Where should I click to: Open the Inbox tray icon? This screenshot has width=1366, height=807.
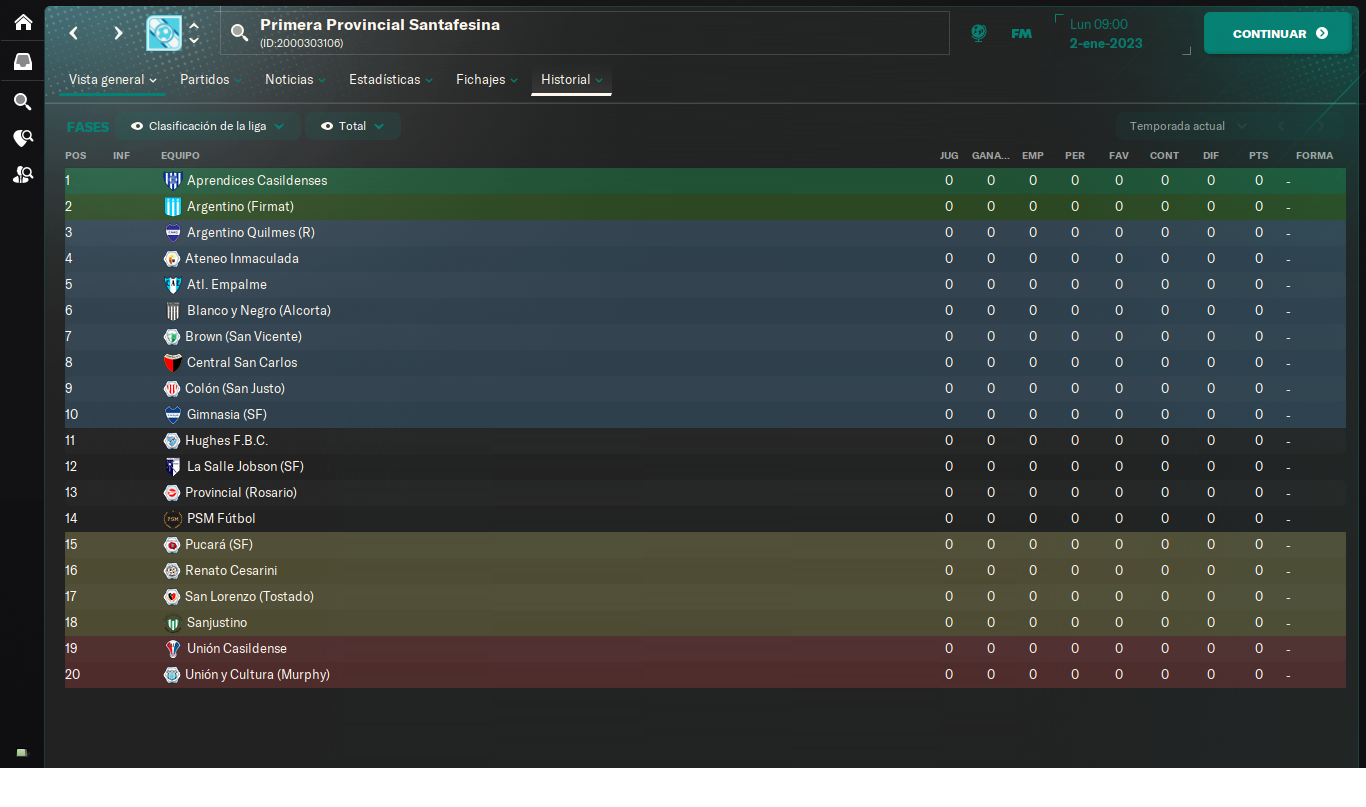[x=22, y=62]
